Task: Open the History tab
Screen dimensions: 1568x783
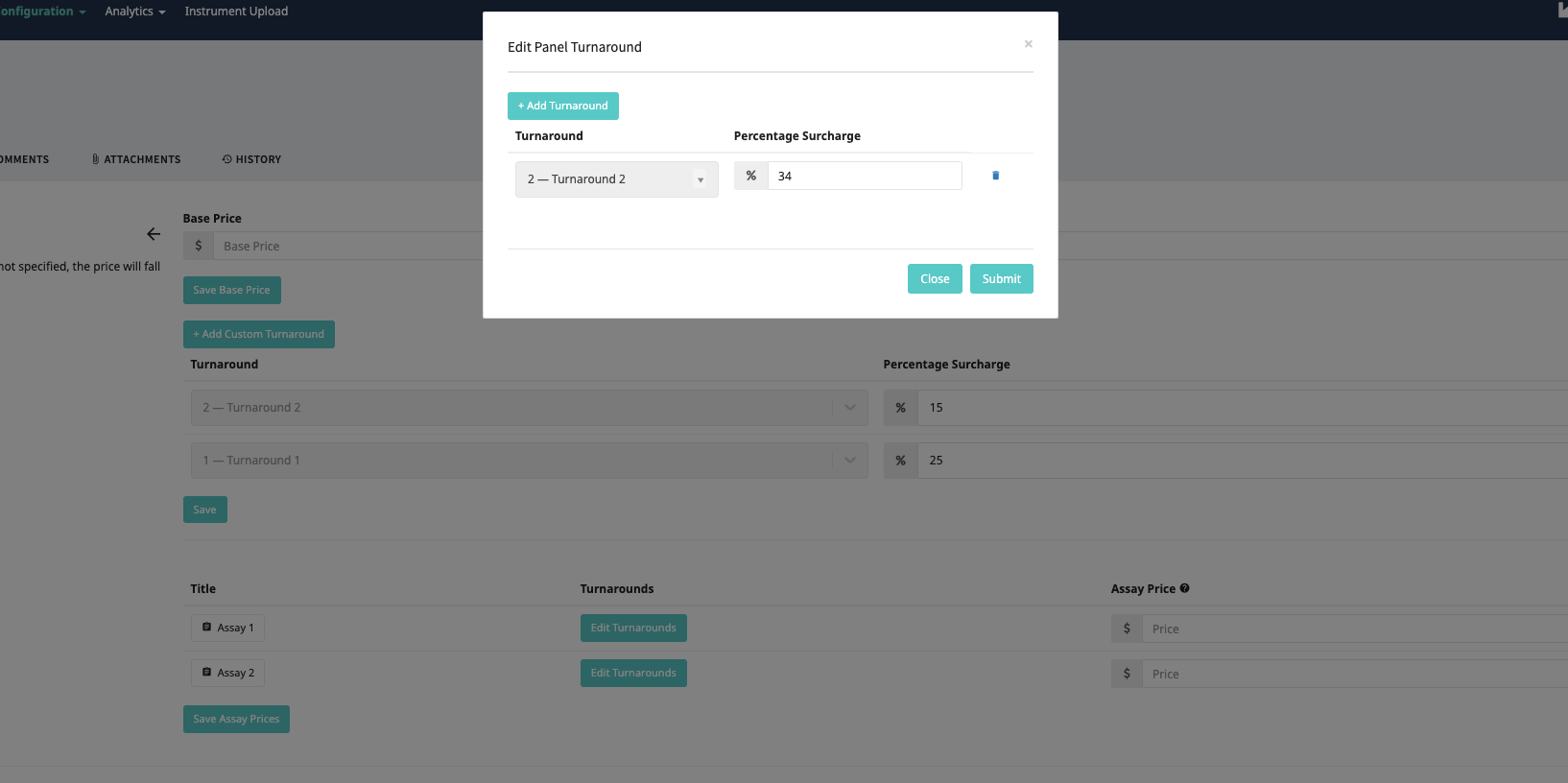Action: click(251, 159)
